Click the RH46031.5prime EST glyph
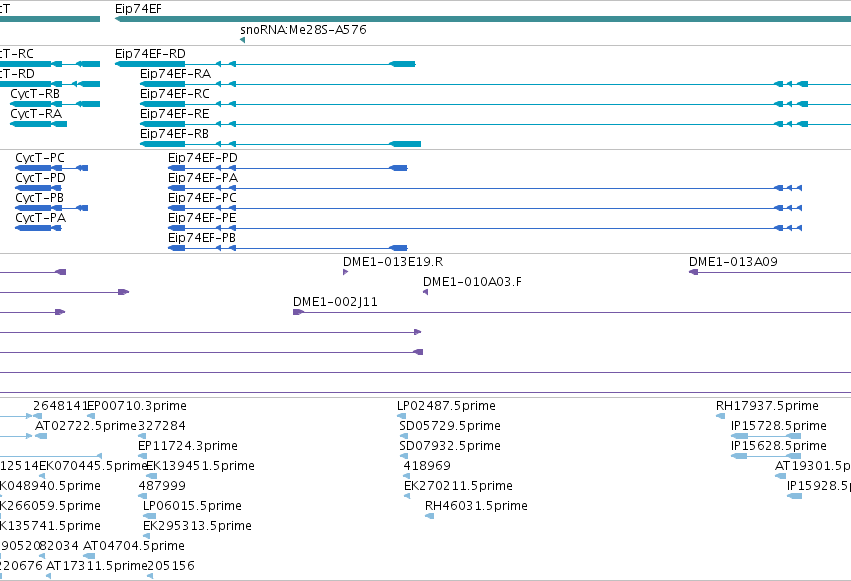This screenshot has width=851, height=581. (429, 516)
